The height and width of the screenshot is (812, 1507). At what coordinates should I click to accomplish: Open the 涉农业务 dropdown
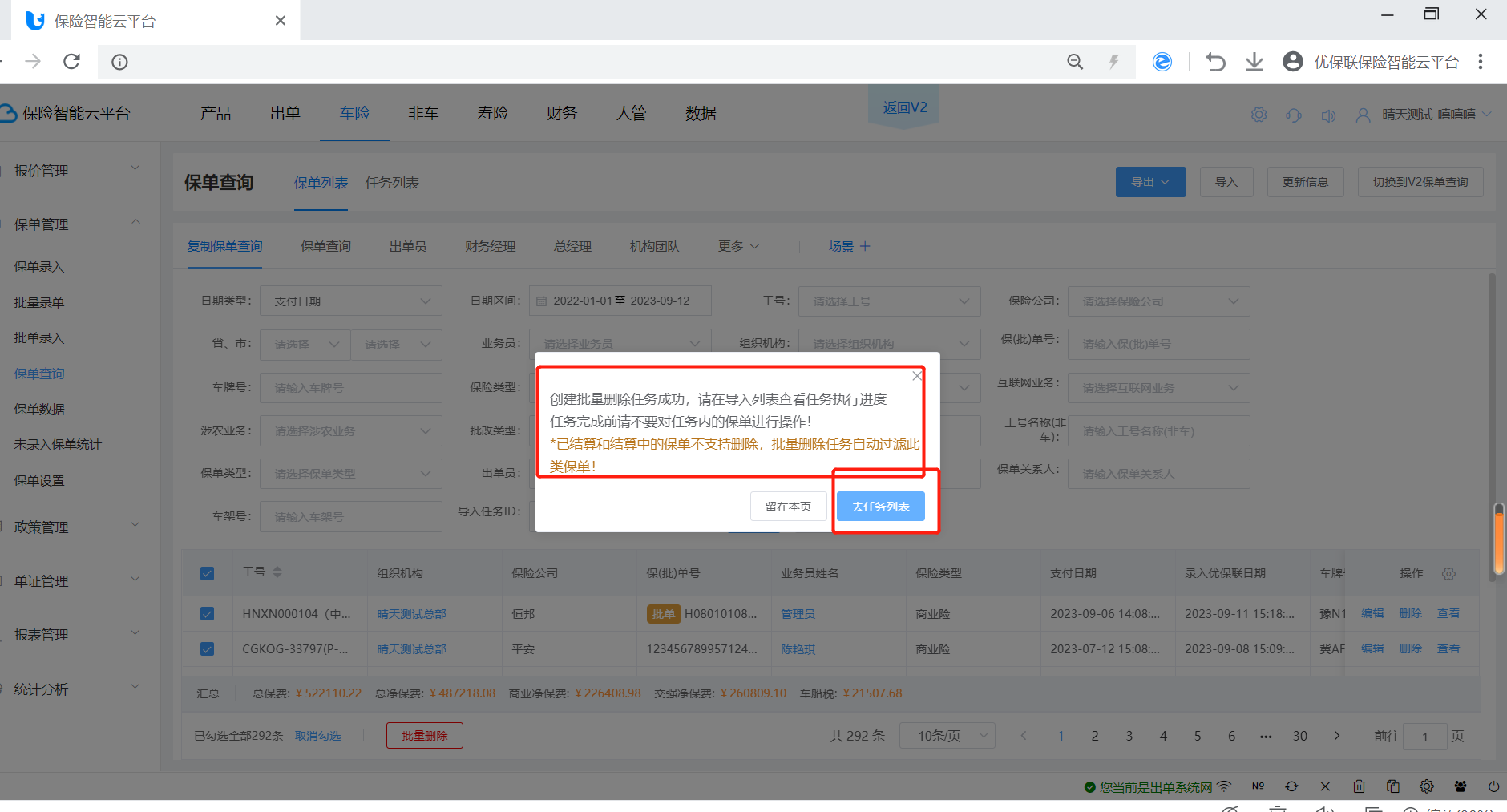point(351,430)
